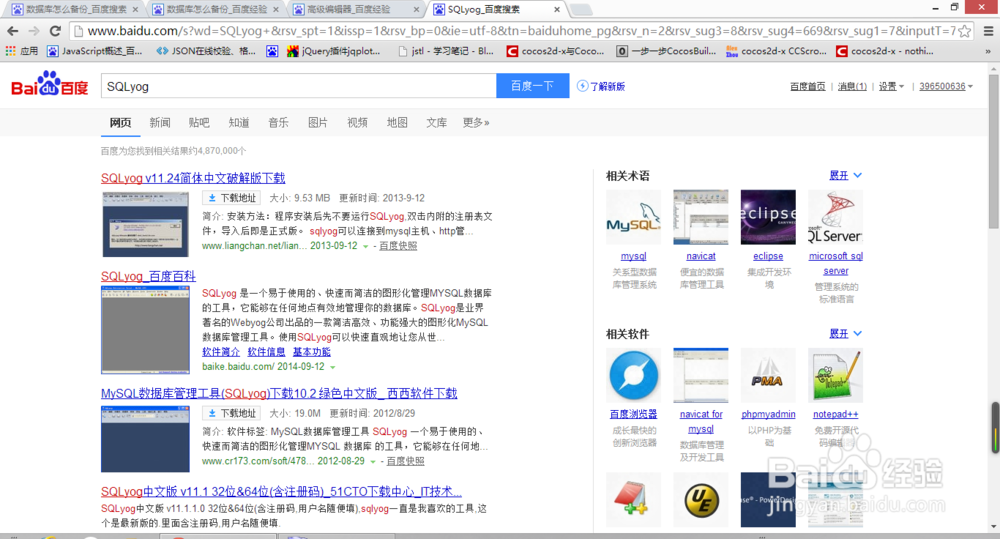Click the navicat for mysql image

coord(701,375)
